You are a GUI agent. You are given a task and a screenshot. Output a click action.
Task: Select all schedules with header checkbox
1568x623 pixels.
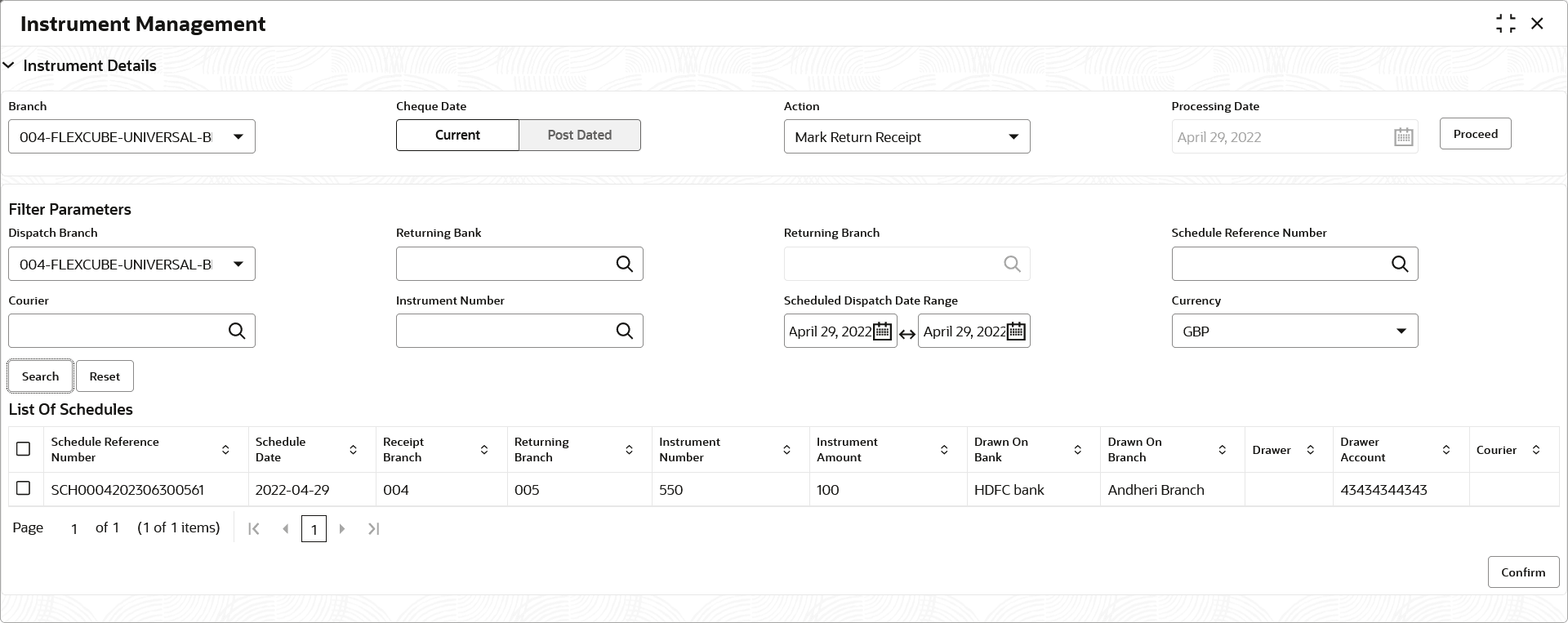[24, 449]
